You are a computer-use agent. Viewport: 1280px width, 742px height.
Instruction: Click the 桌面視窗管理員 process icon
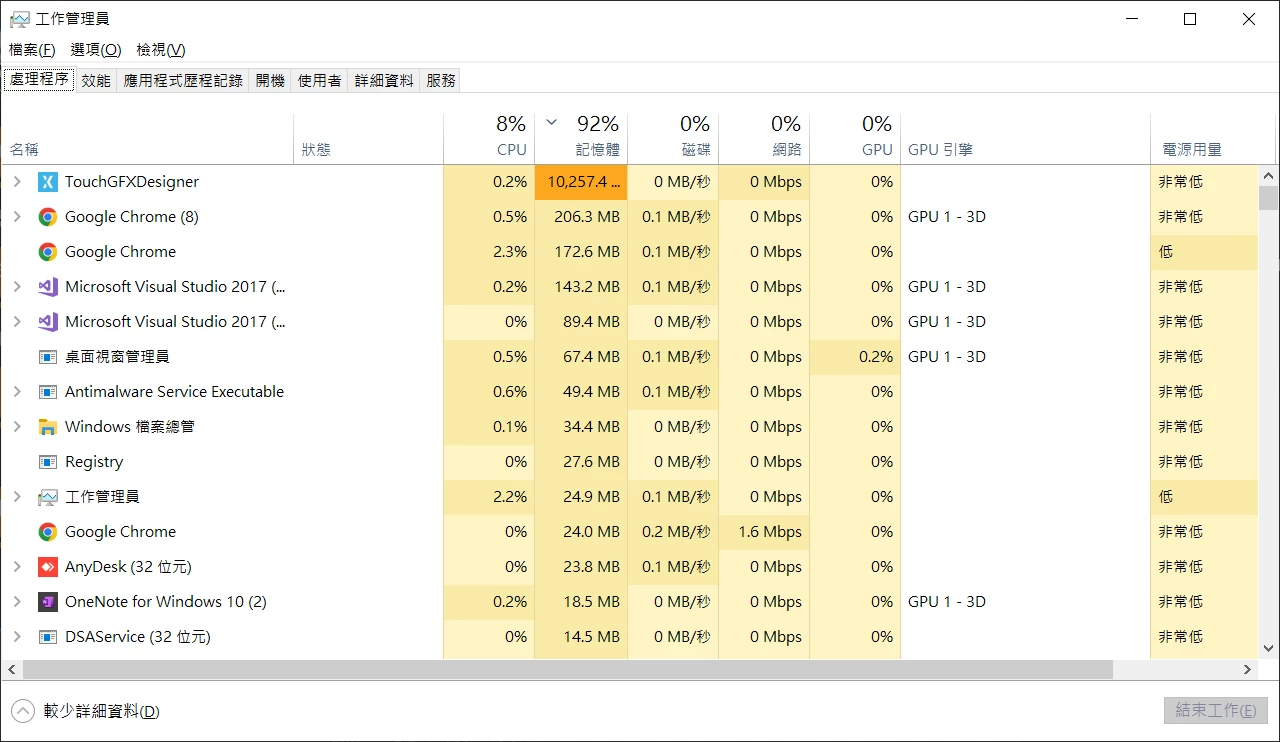pyautogui.click(x=47, y=357)
